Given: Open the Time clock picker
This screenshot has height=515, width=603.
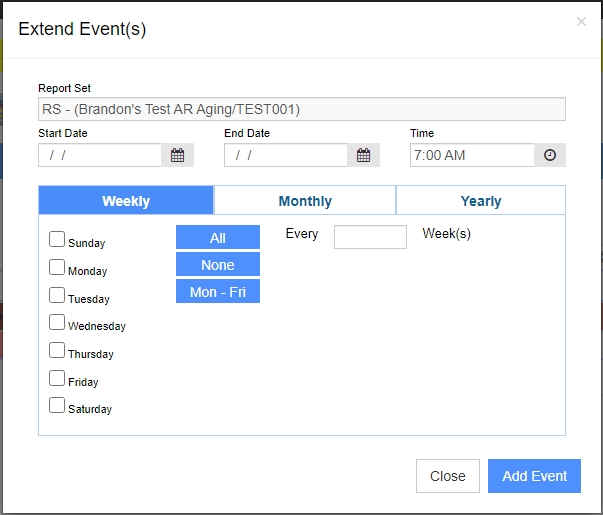Looking at the screenshot, I should click(550, 155).
